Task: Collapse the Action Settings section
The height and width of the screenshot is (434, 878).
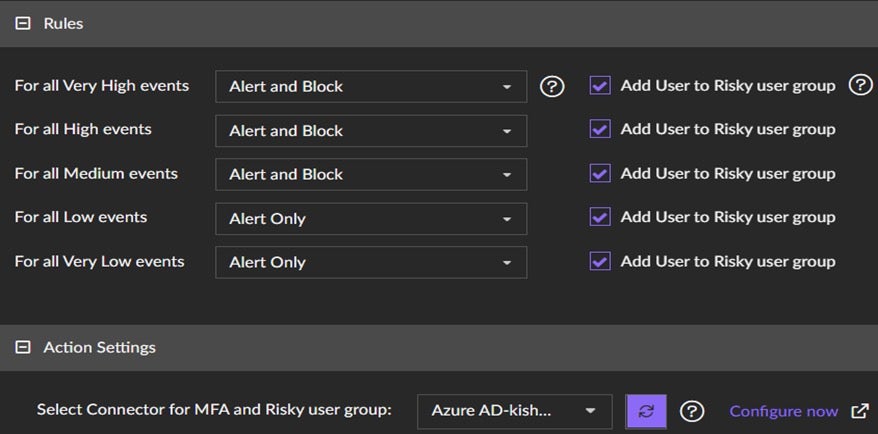Action: [23, 348]
